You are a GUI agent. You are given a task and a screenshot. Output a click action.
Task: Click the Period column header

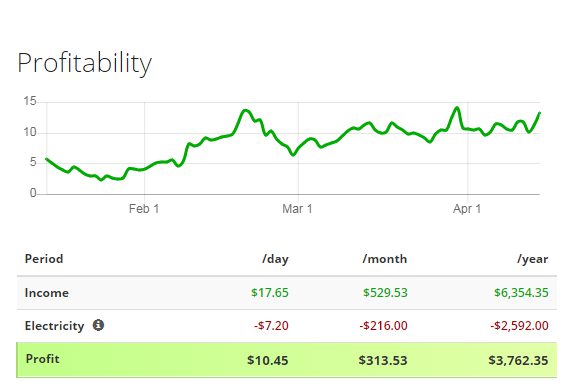coord(44,259)
